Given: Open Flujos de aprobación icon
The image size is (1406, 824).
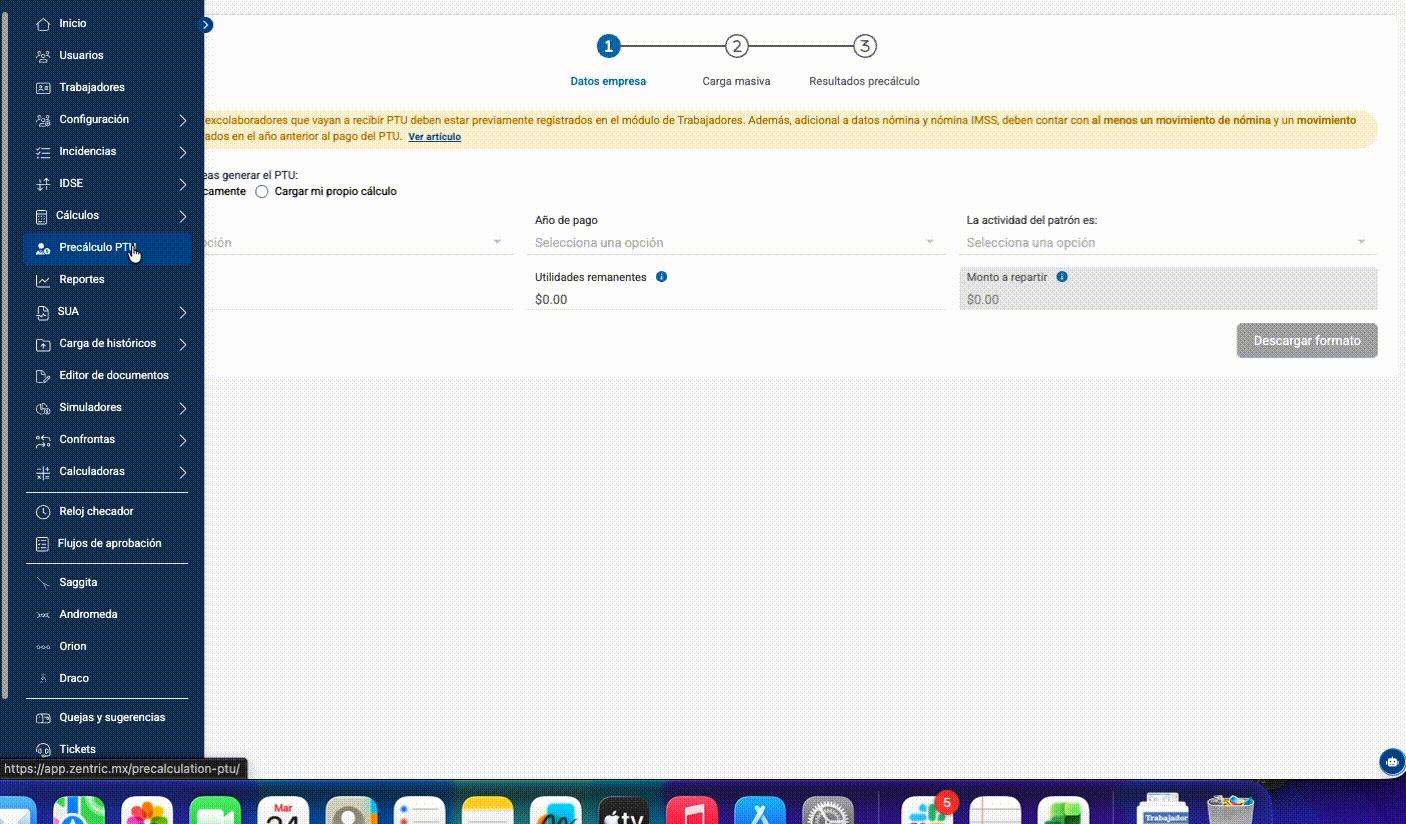Looking at the screenshot, I should point(42,543).
